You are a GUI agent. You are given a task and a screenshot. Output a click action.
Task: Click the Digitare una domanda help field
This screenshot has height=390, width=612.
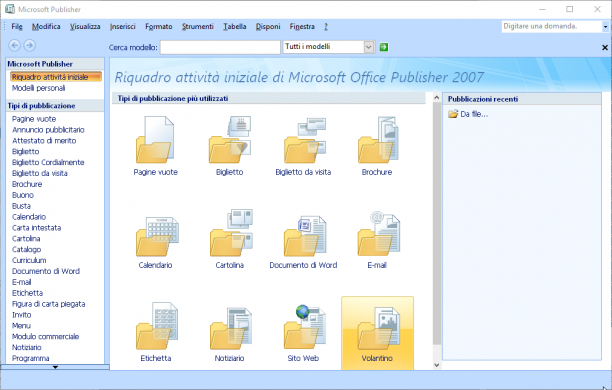point(552,27)
